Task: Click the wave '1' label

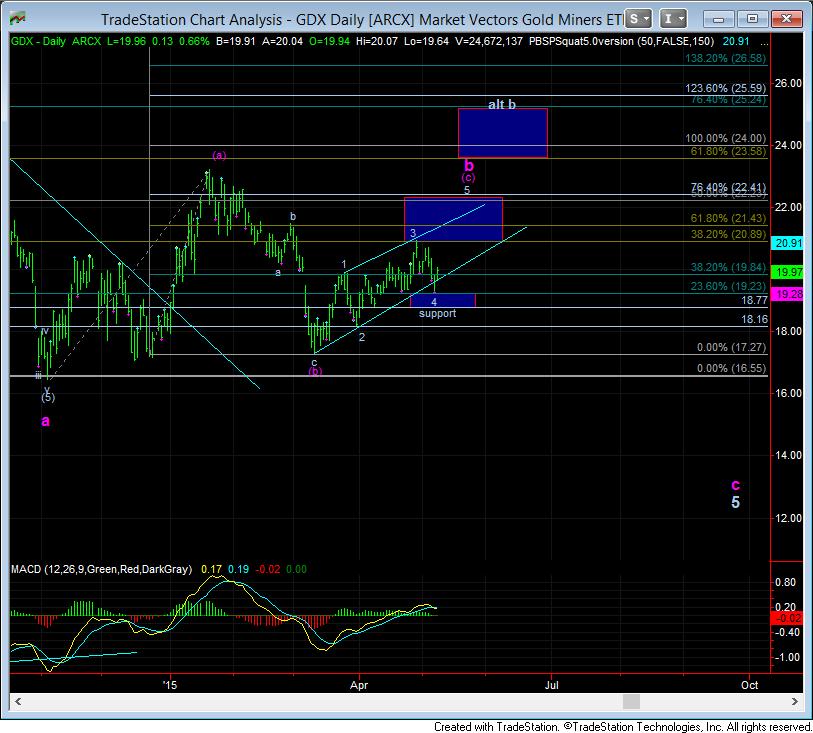Action: point(344,264)
